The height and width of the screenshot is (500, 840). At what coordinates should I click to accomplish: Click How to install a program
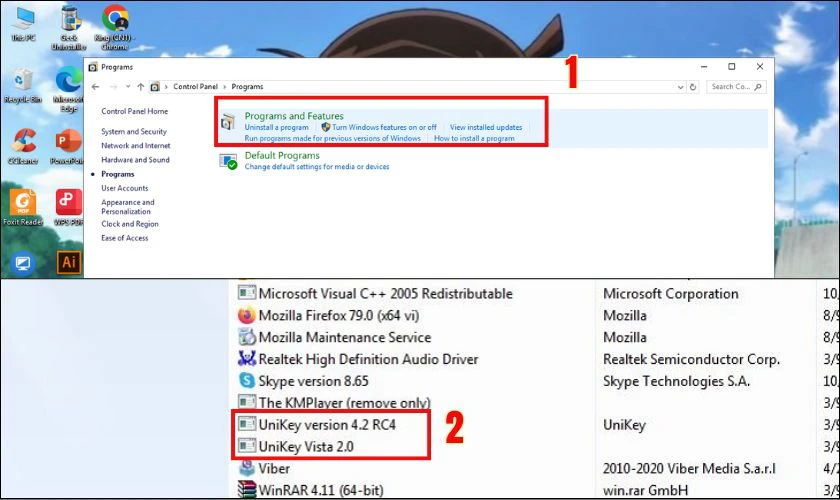coord(474,138)
